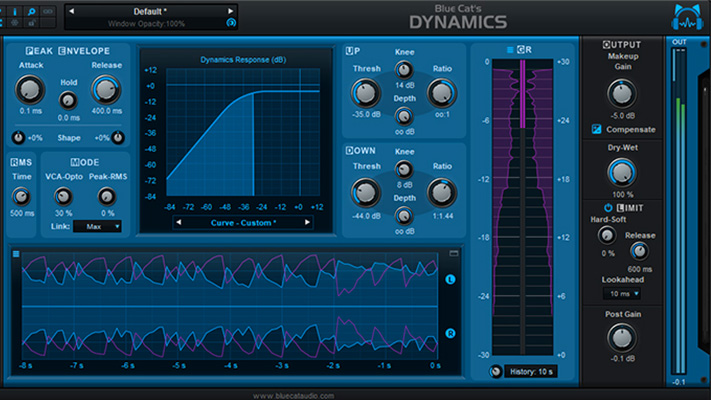Toggle the R channel waveform display
The width and height of the screenshot is (711, 400).
point(450,333)
